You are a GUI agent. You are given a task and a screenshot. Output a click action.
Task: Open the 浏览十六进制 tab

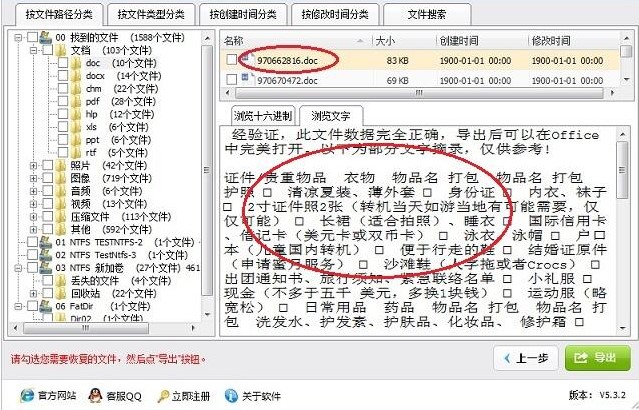[x=263, y=116]
